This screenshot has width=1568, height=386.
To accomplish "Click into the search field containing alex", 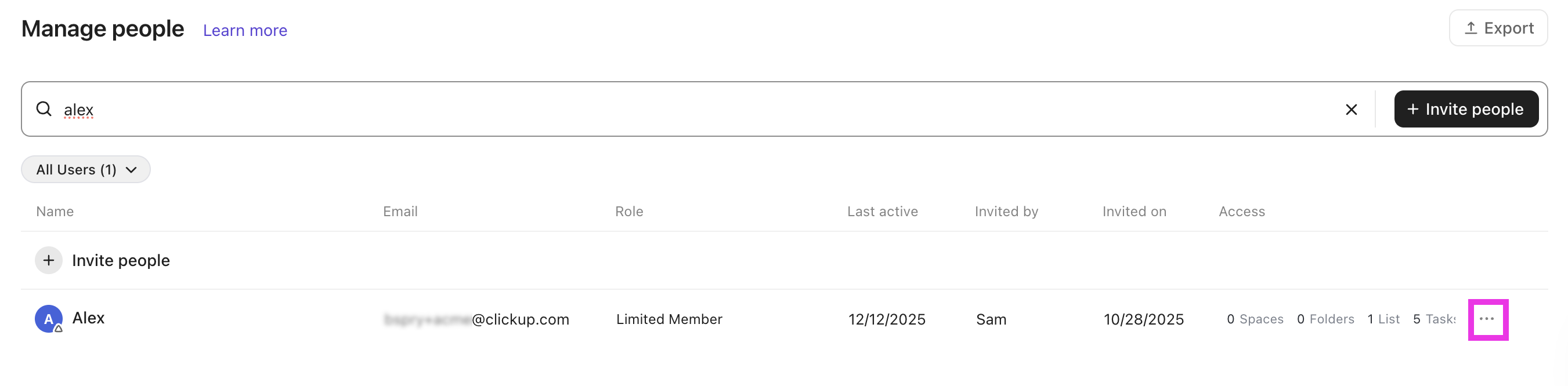I will 670,110.
